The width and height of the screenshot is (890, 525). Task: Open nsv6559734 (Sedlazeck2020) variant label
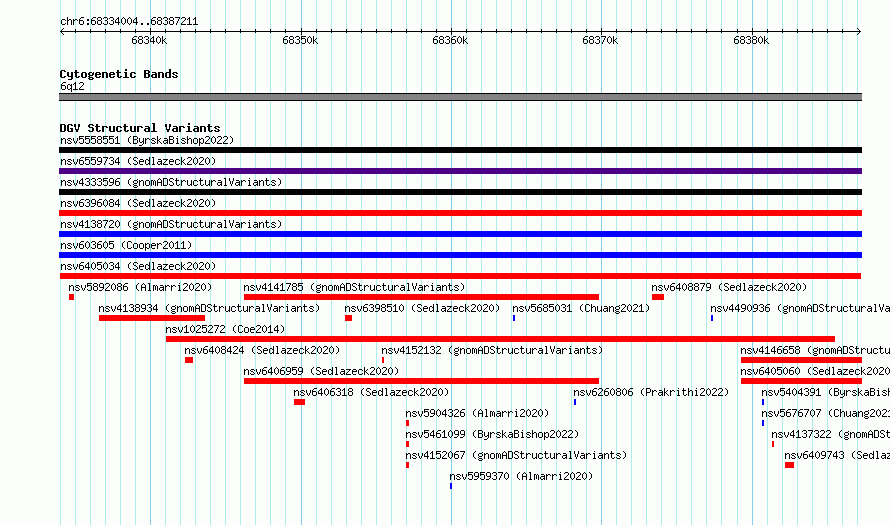(x=138, y=161)
